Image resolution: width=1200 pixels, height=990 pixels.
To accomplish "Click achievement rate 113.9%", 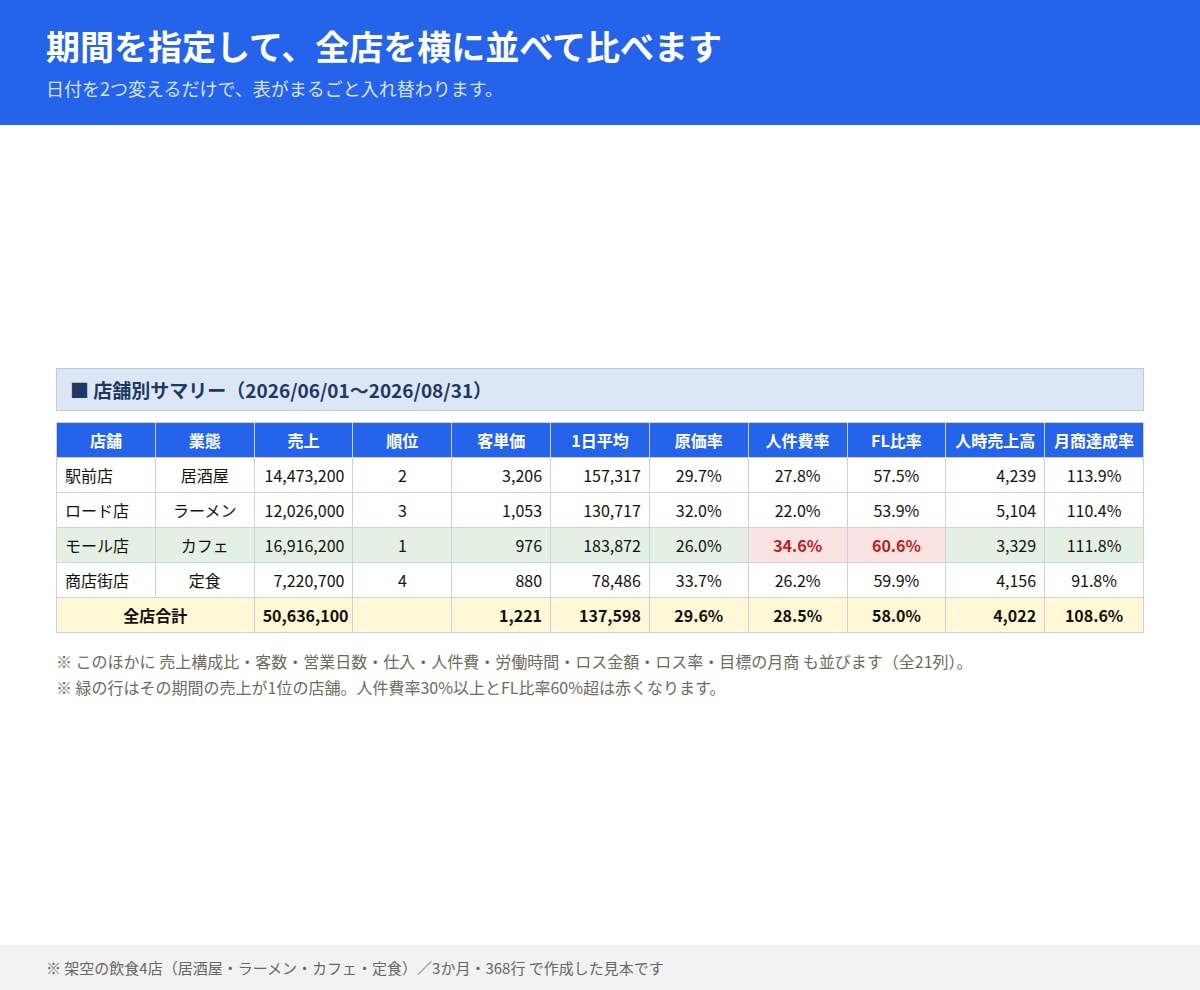I will [1094, 476].
